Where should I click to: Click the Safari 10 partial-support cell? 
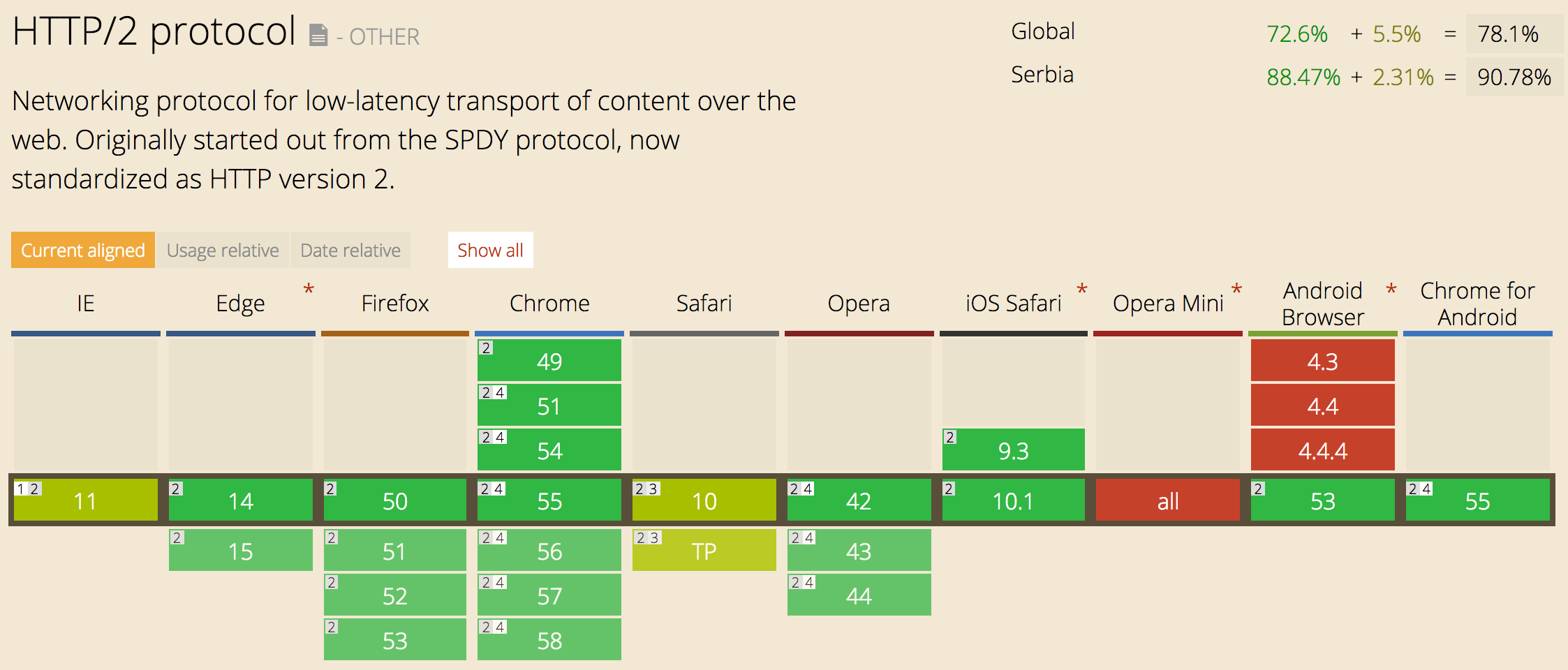coord(704,500)
